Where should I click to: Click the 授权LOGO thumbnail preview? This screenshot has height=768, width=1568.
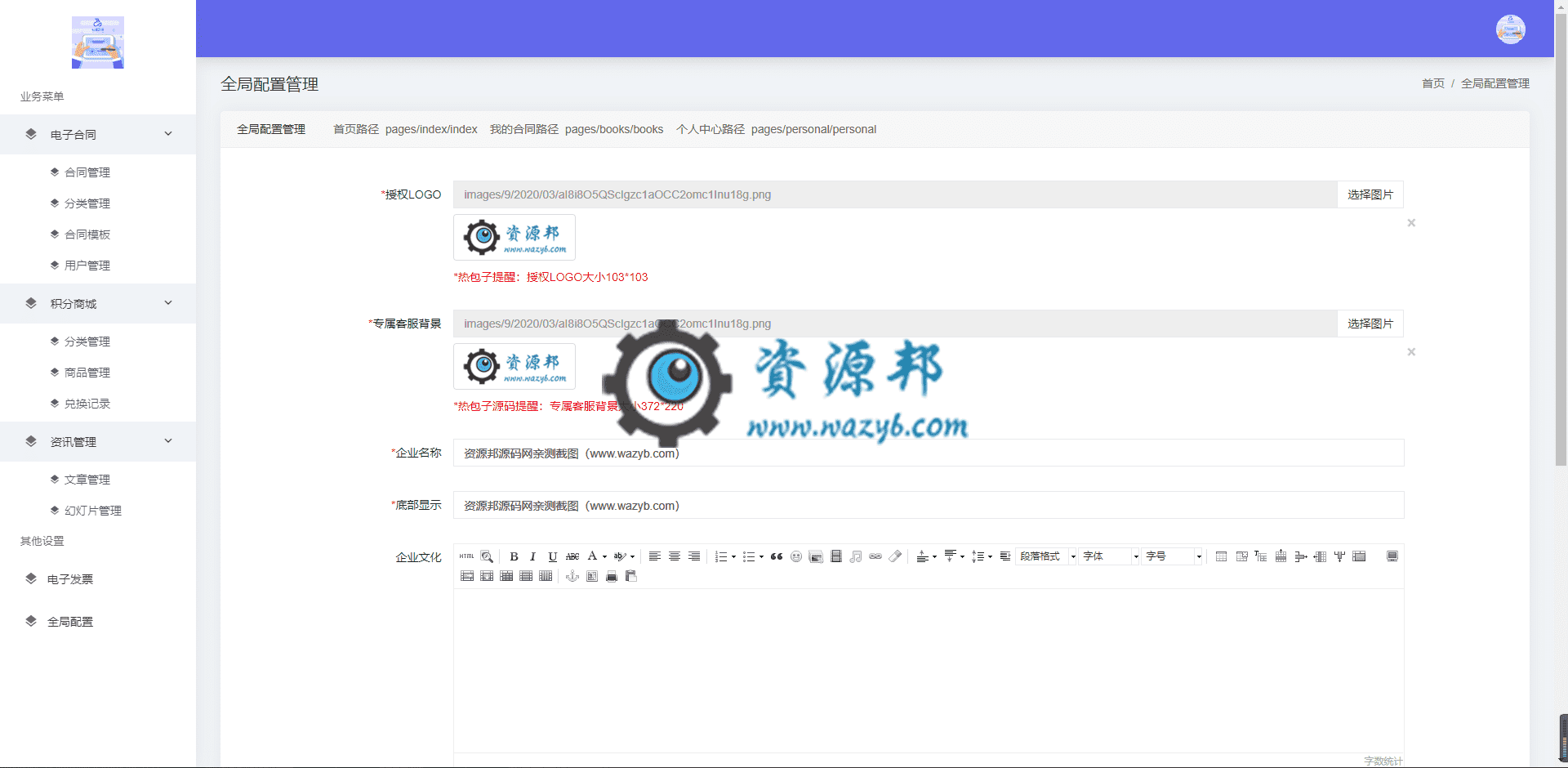(x=514, y=237)
